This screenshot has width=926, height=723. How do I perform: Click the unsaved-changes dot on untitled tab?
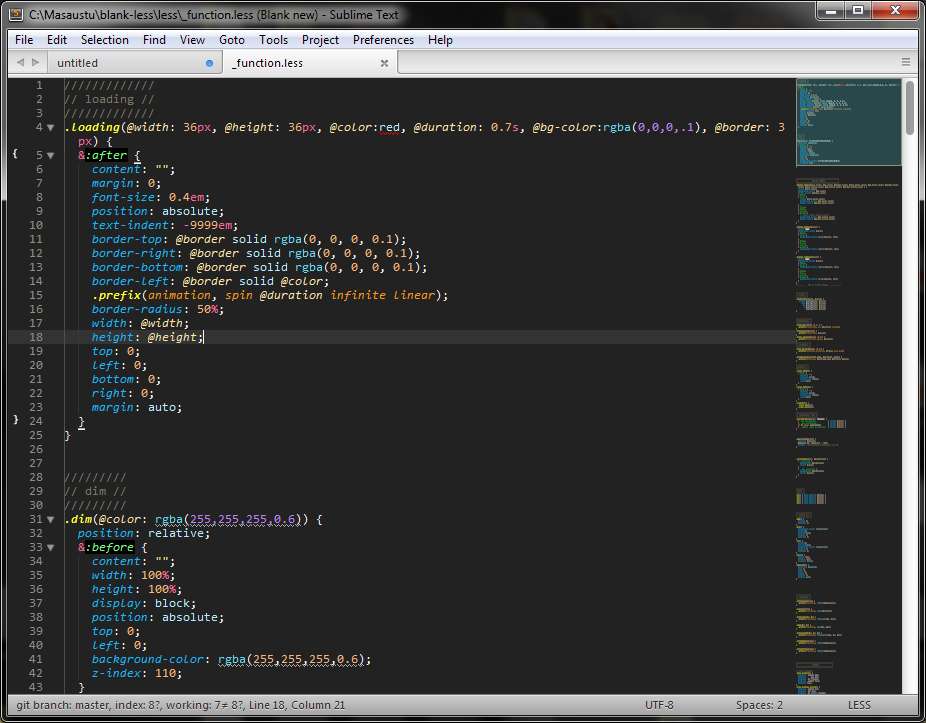point(208,62)
